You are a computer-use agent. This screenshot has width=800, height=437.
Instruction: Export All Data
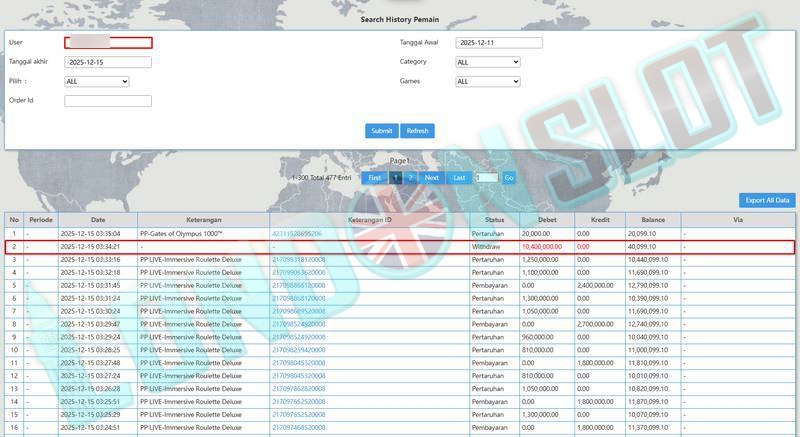point(767,200)
